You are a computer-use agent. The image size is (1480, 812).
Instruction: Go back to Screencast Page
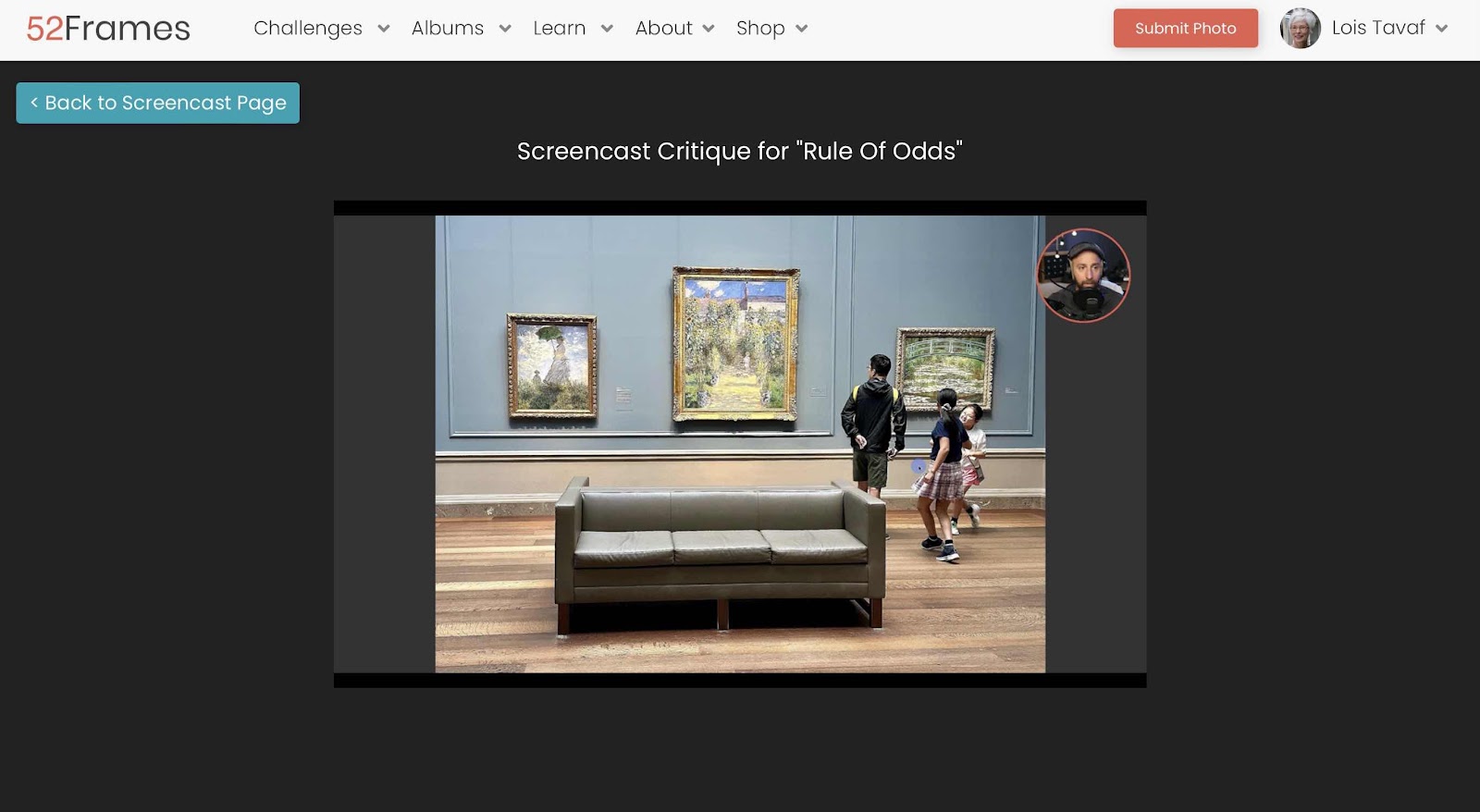[158, 103]
